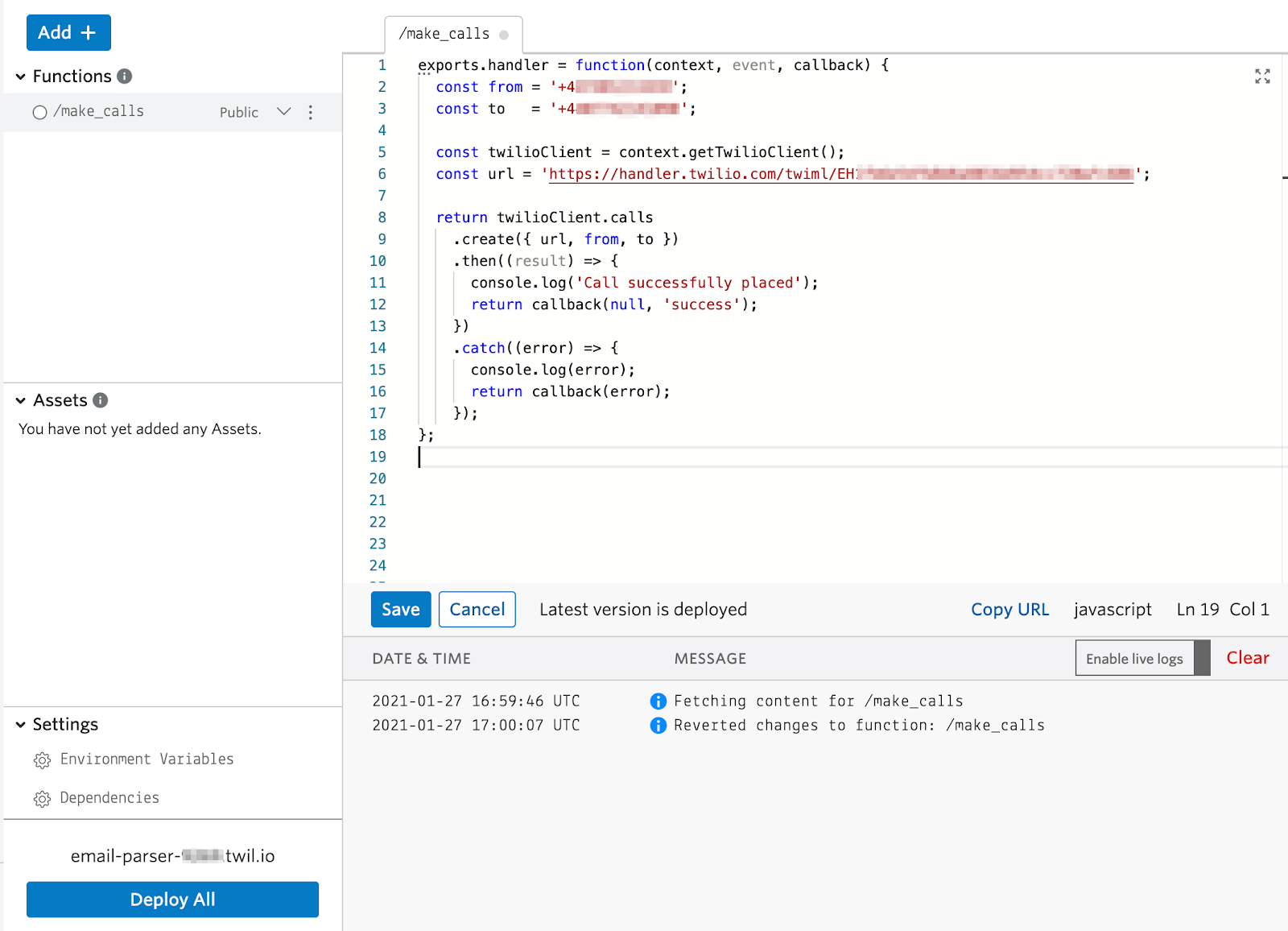
Task: Open Environment Variables settings
Action: click(147, 759)
